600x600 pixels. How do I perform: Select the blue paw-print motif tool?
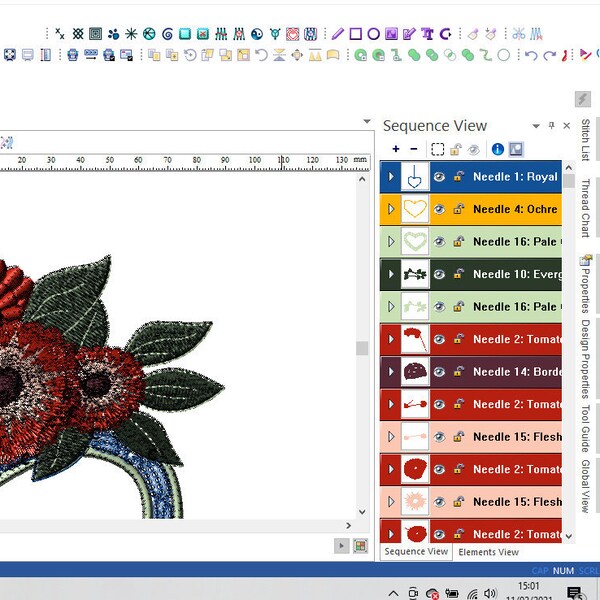pos(113,34)
